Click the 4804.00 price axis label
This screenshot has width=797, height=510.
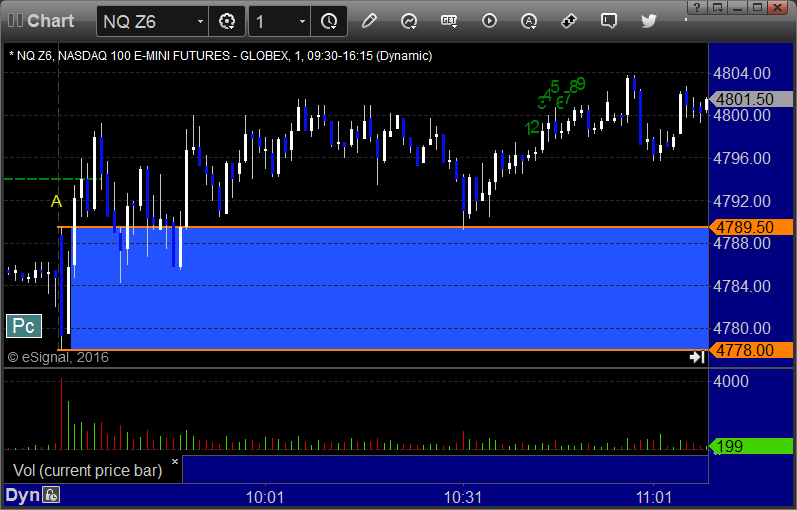742,73
